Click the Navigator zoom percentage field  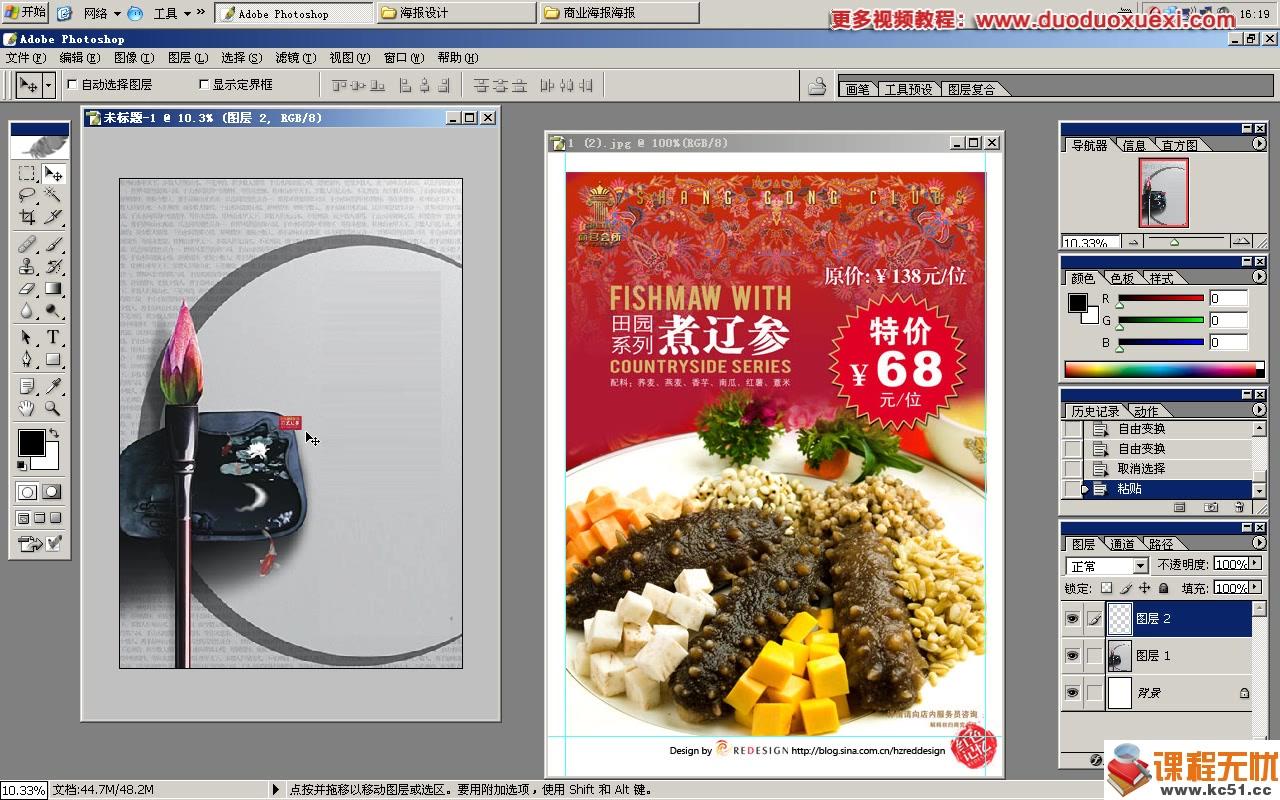coord(1089,243)
